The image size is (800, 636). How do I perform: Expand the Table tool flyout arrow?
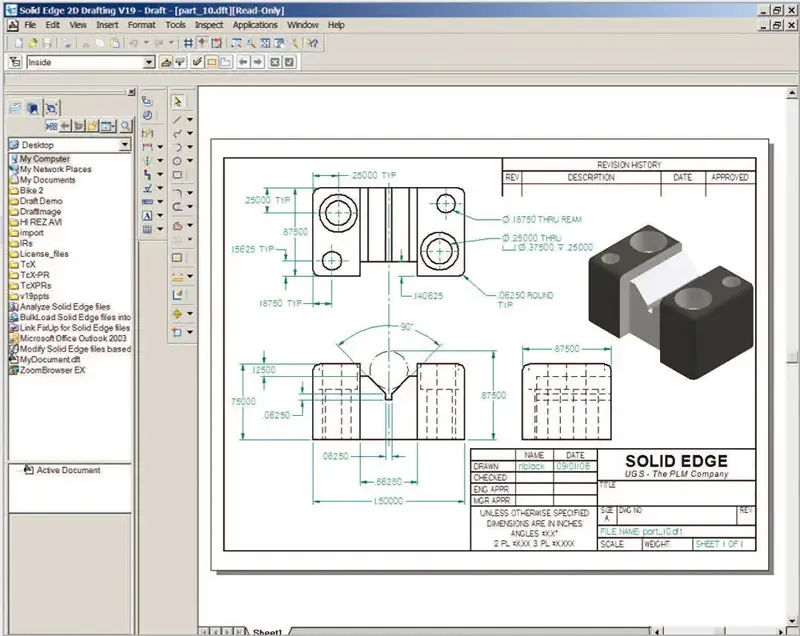(160, 229)
